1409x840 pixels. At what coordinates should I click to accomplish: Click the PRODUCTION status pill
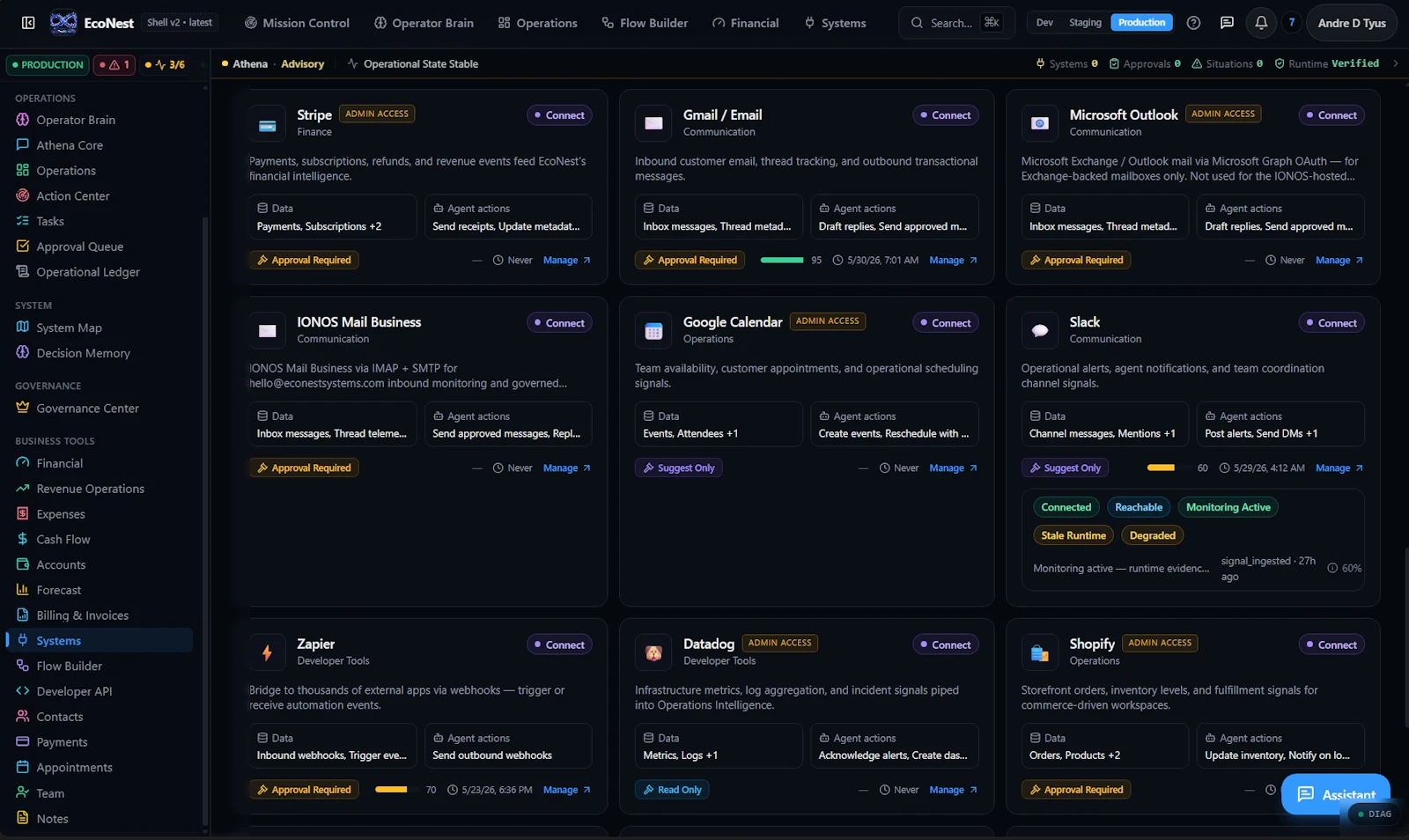point(48,64)
